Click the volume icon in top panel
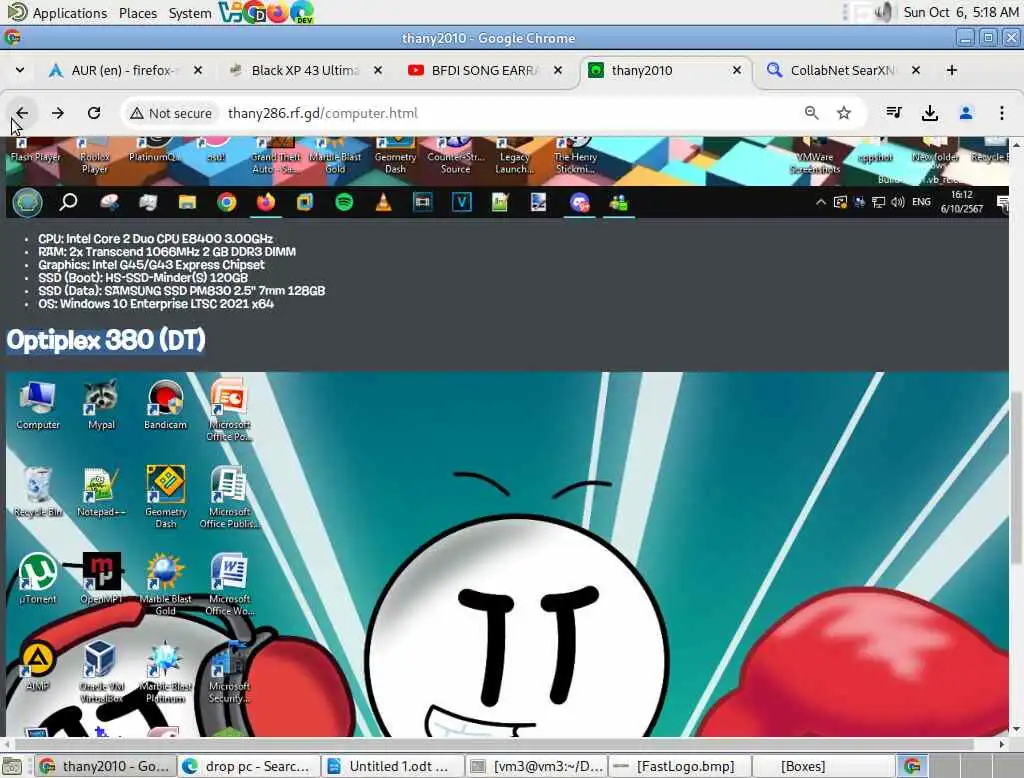Image resolution: width=1024 pixels, height=778 pixels. pos(884,12)
